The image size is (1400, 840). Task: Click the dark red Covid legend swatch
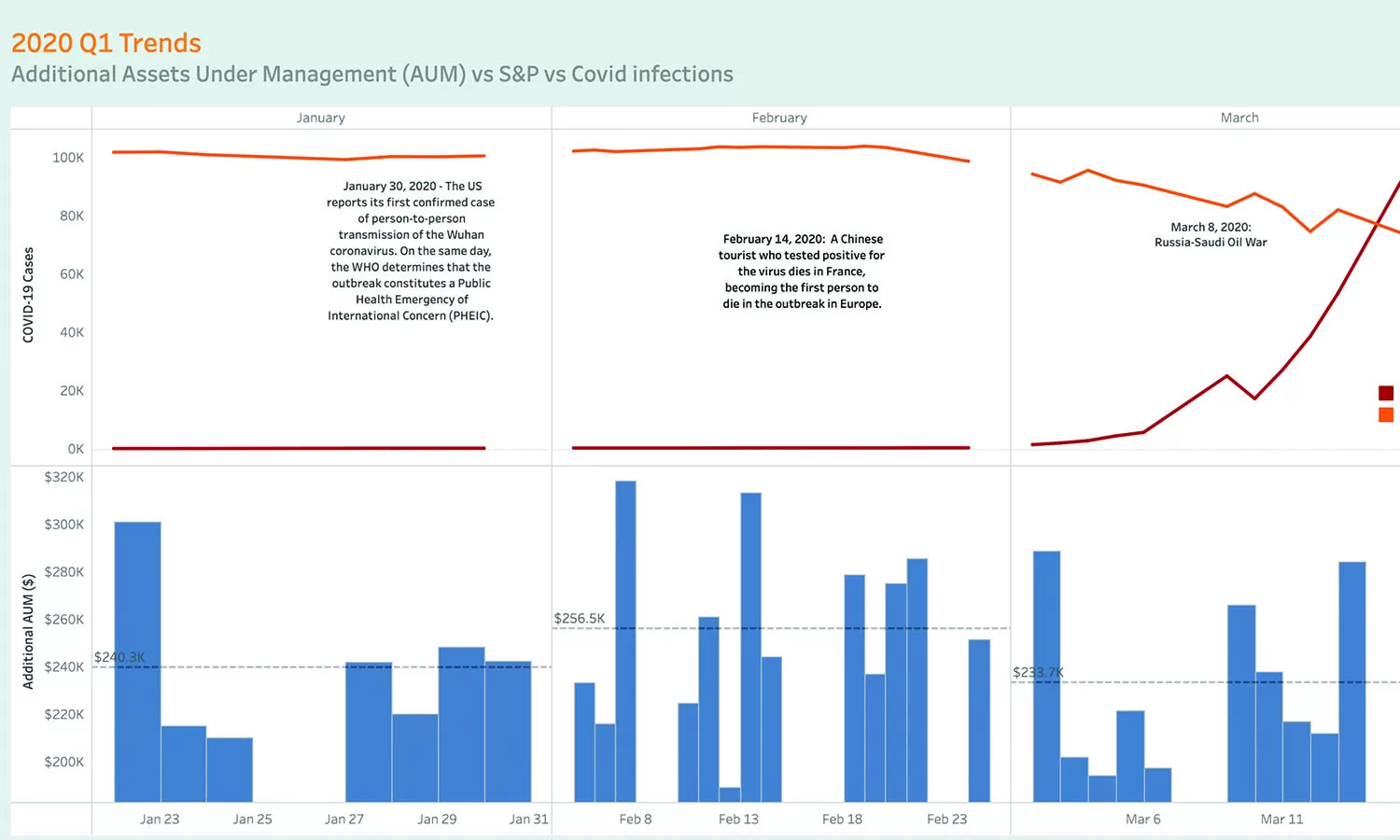click(x=1386, y=393)
